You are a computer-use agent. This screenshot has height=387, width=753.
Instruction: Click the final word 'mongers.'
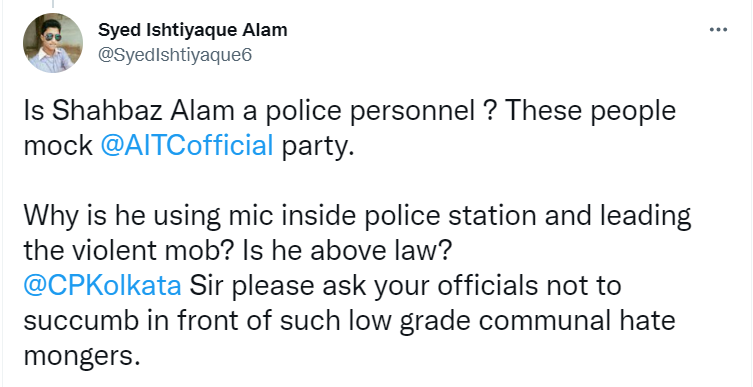point(82,357)
